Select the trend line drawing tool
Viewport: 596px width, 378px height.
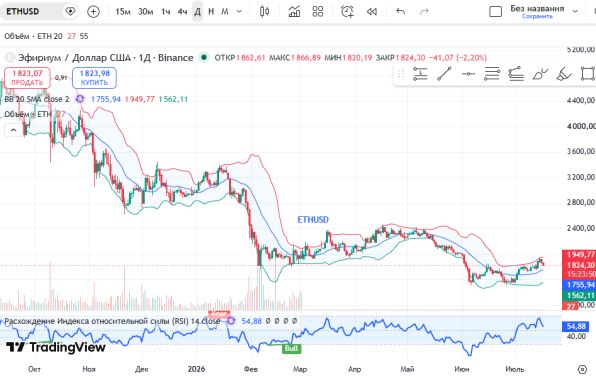click(x=444, y=74)
